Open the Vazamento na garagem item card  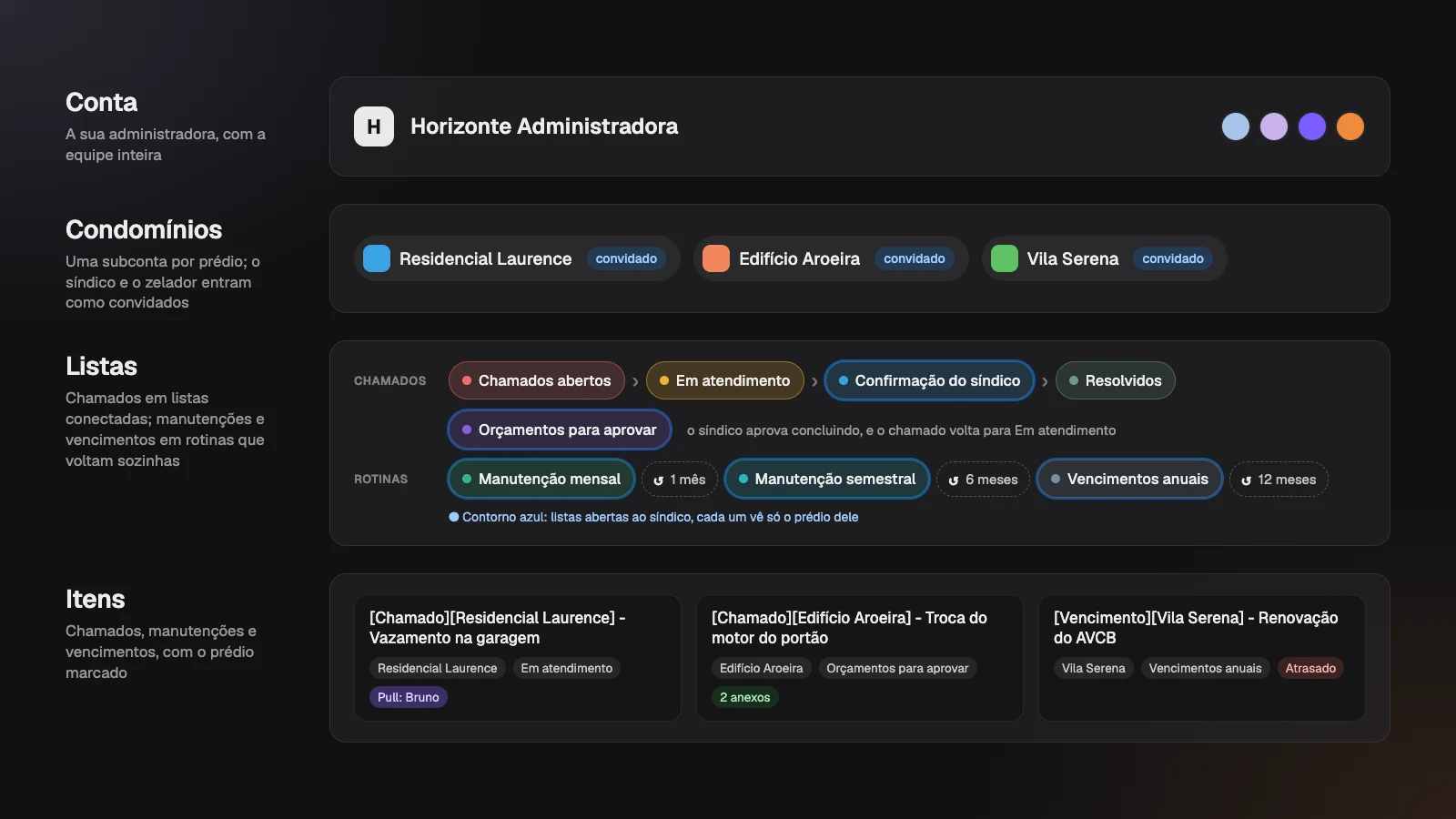click(x=518, y=658)
